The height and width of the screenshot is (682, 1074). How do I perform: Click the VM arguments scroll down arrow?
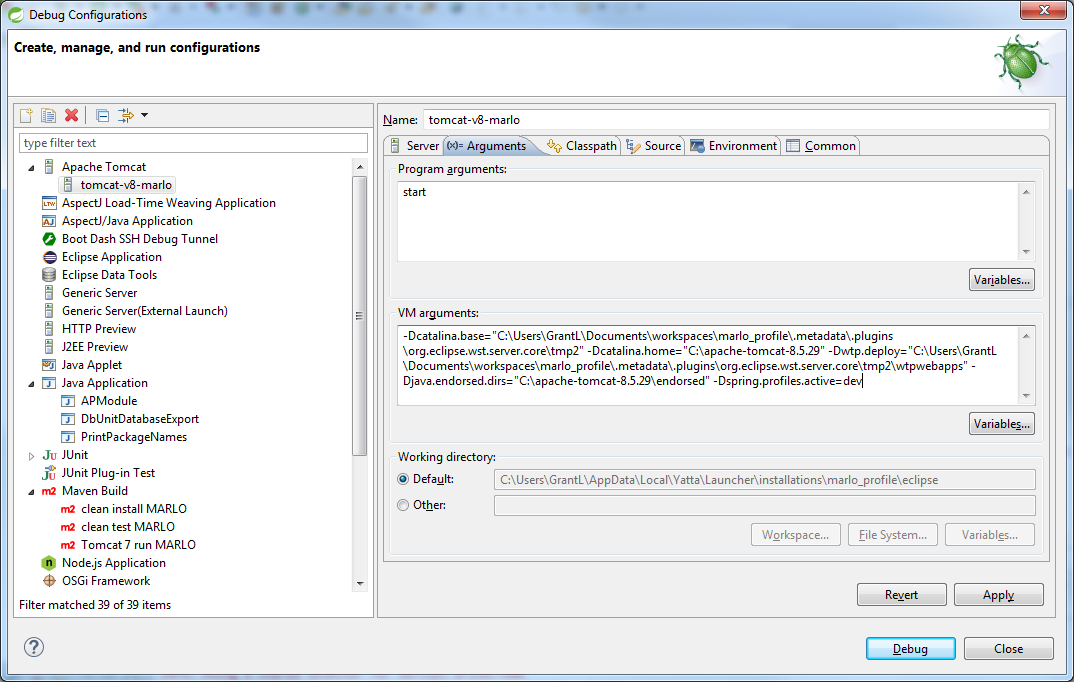click(1026, 396)
